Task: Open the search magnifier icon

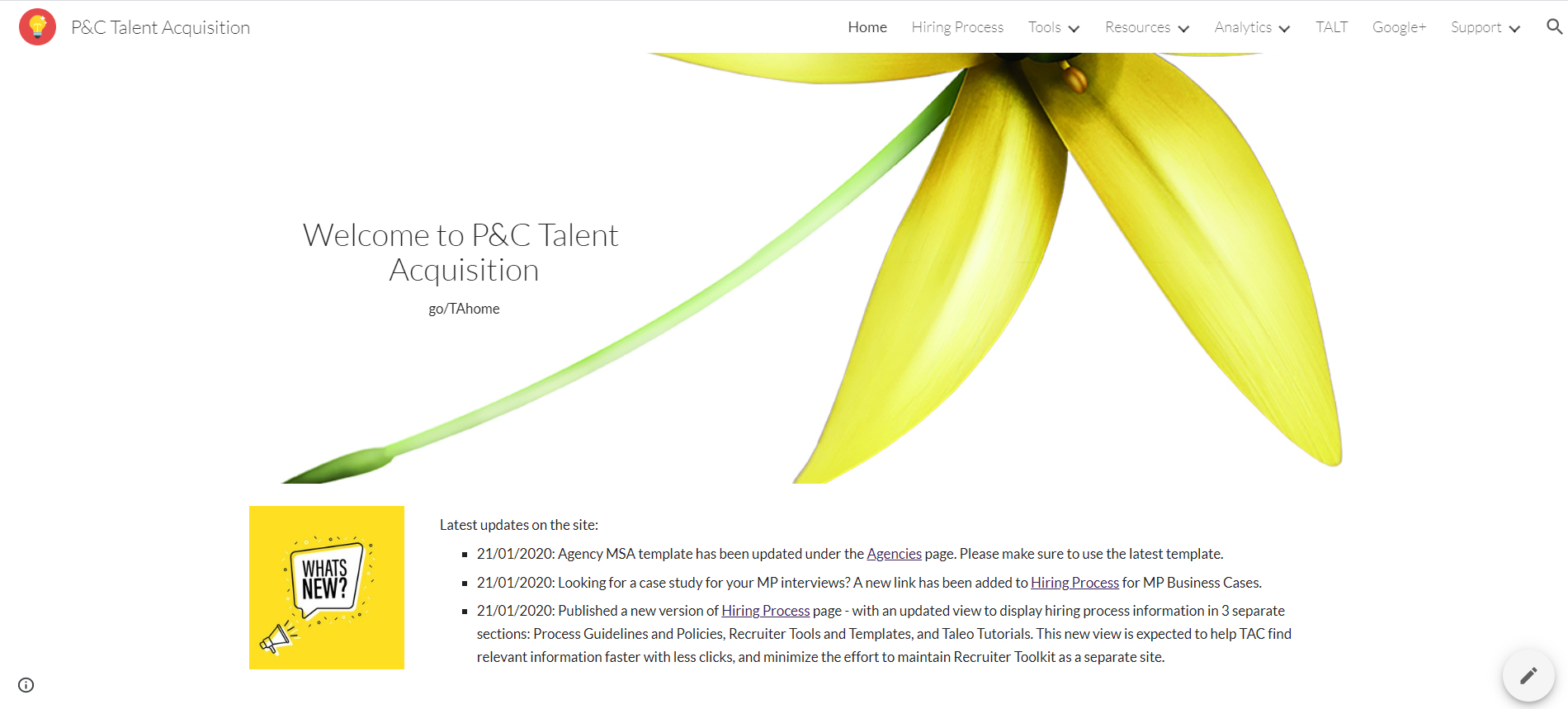Action: pos(1554,26)
